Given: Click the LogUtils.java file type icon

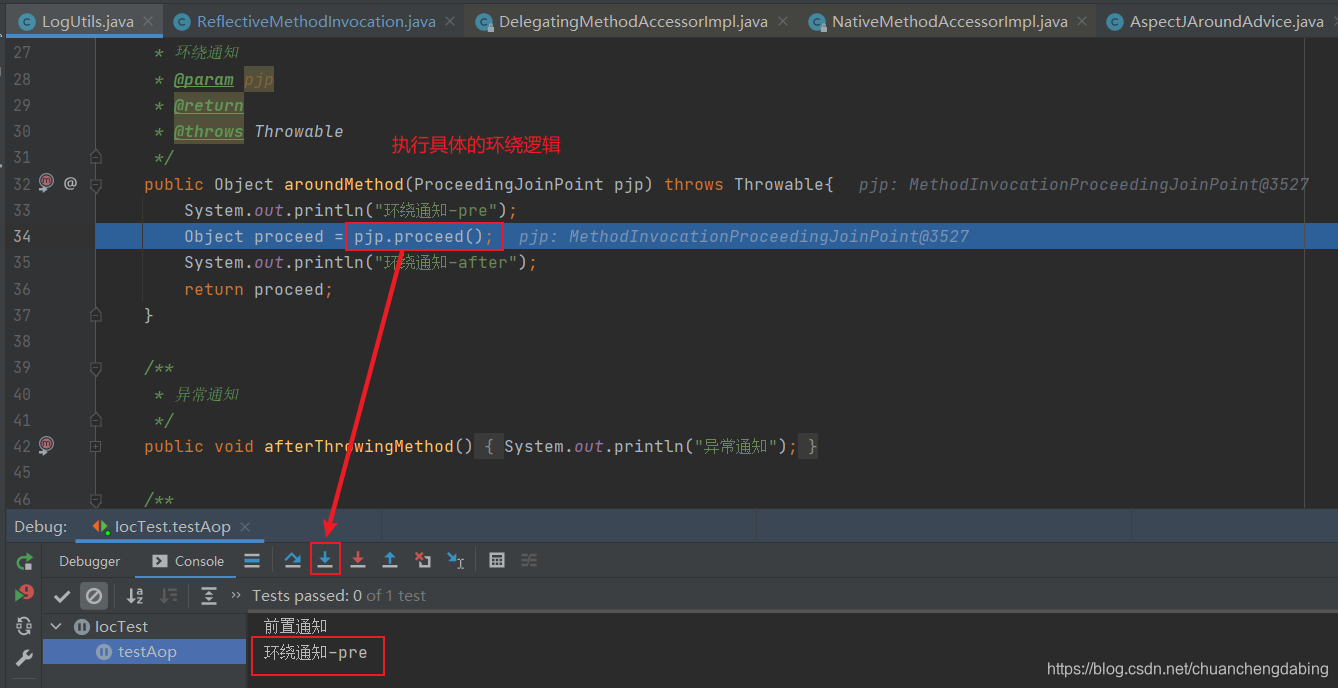Looking at the screenshot, I should tap(27, 21).
